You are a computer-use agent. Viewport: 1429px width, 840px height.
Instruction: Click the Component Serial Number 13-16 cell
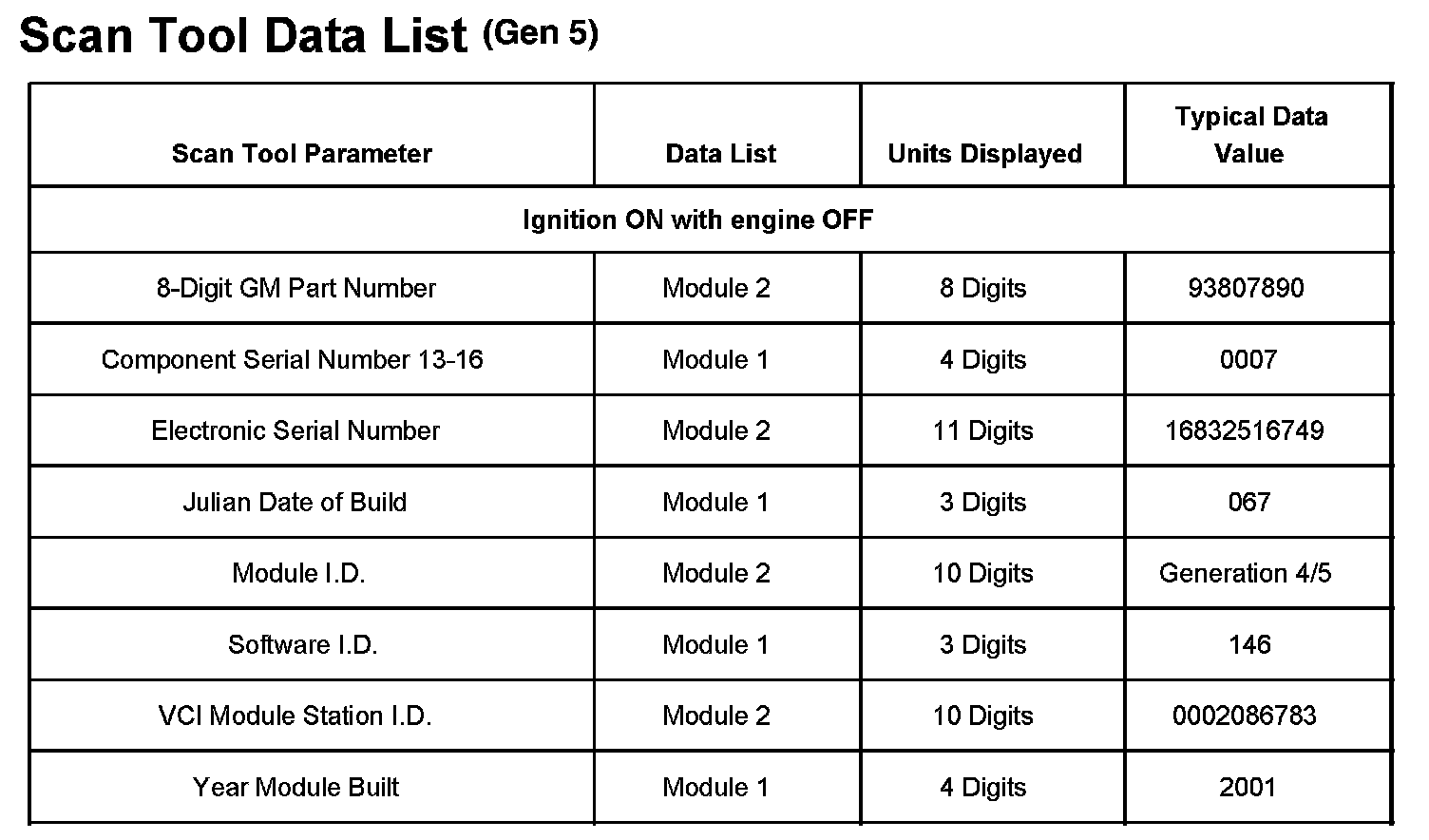coord(293,359)
